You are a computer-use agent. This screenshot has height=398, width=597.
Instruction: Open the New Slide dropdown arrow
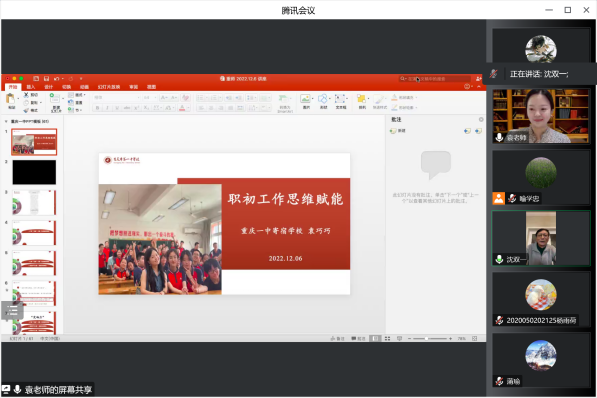point(63,99)
